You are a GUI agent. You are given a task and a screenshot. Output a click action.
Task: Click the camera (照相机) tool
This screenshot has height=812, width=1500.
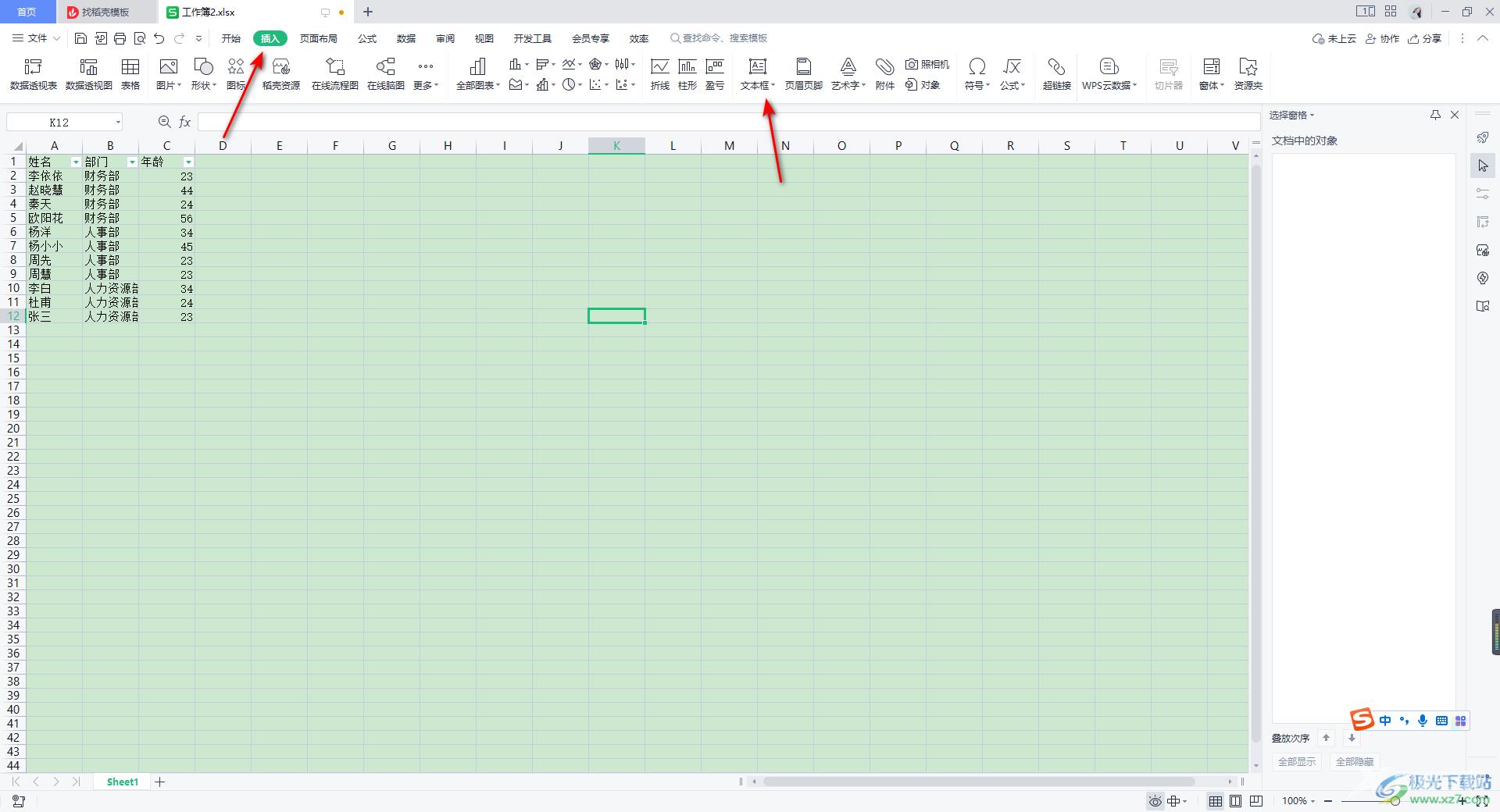[927, 64]
